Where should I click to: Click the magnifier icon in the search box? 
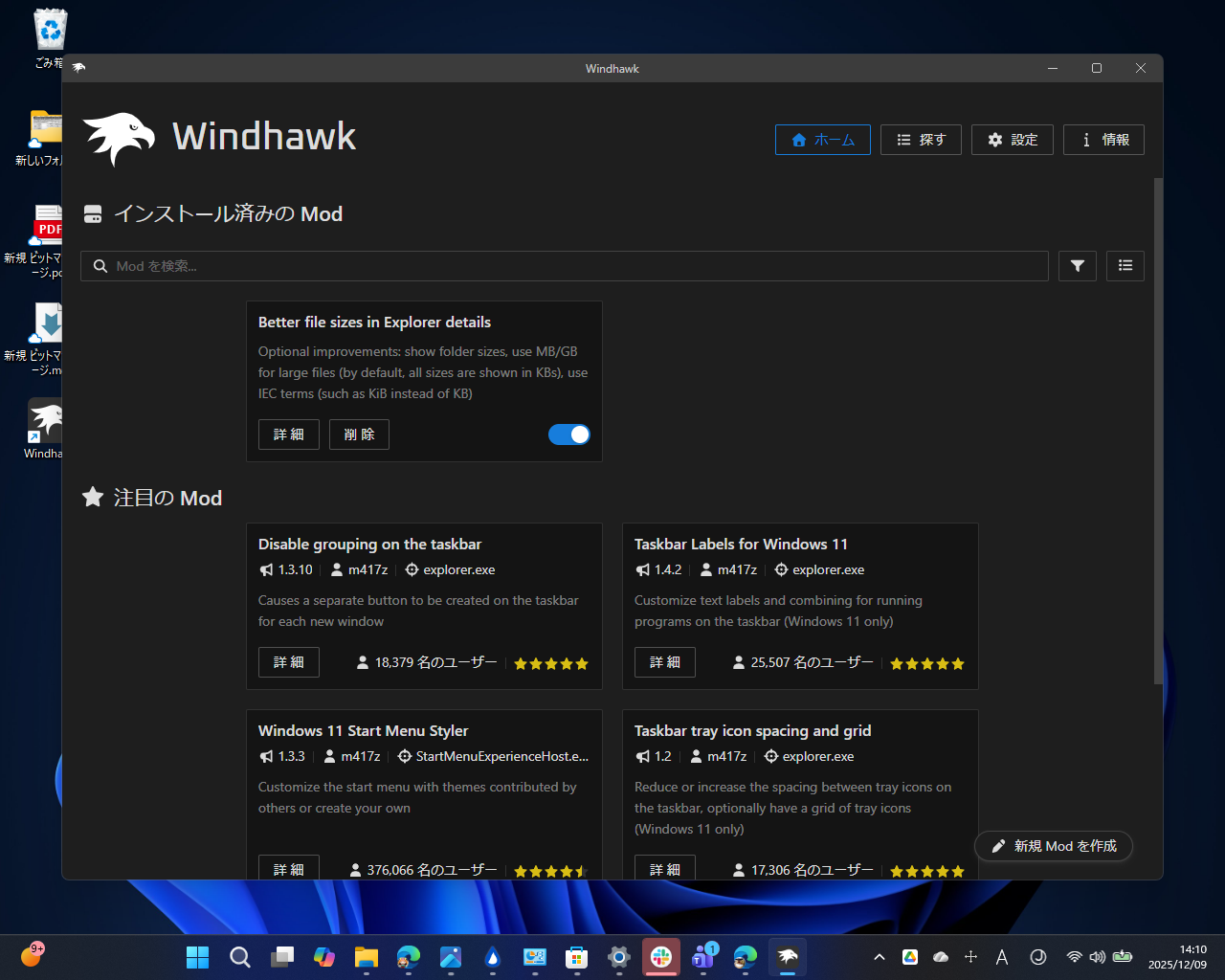[x=100, y=266]
